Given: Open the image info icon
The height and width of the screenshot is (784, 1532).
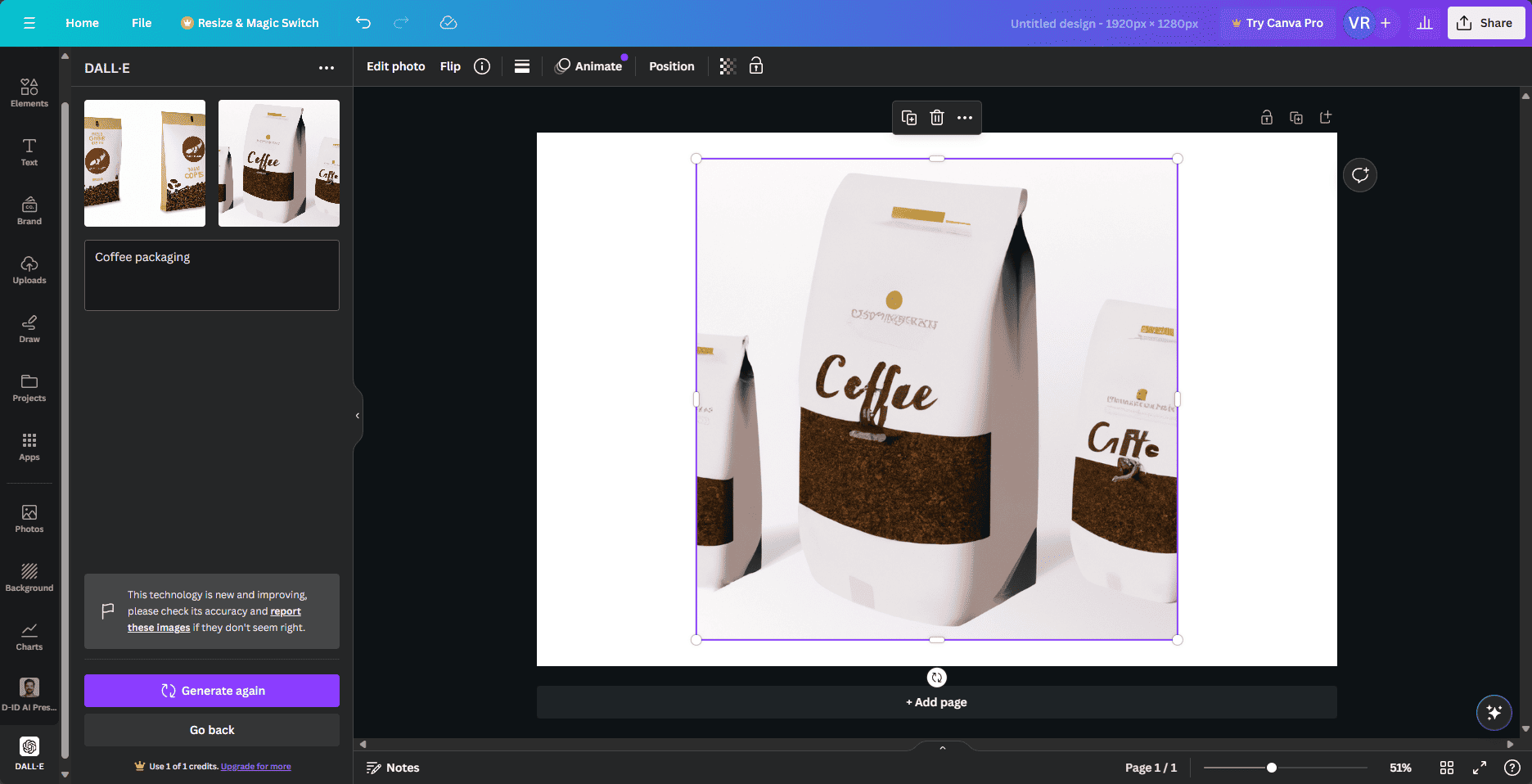Looking at the screenshot, I should pyautogui.click(x=482, y=66).
